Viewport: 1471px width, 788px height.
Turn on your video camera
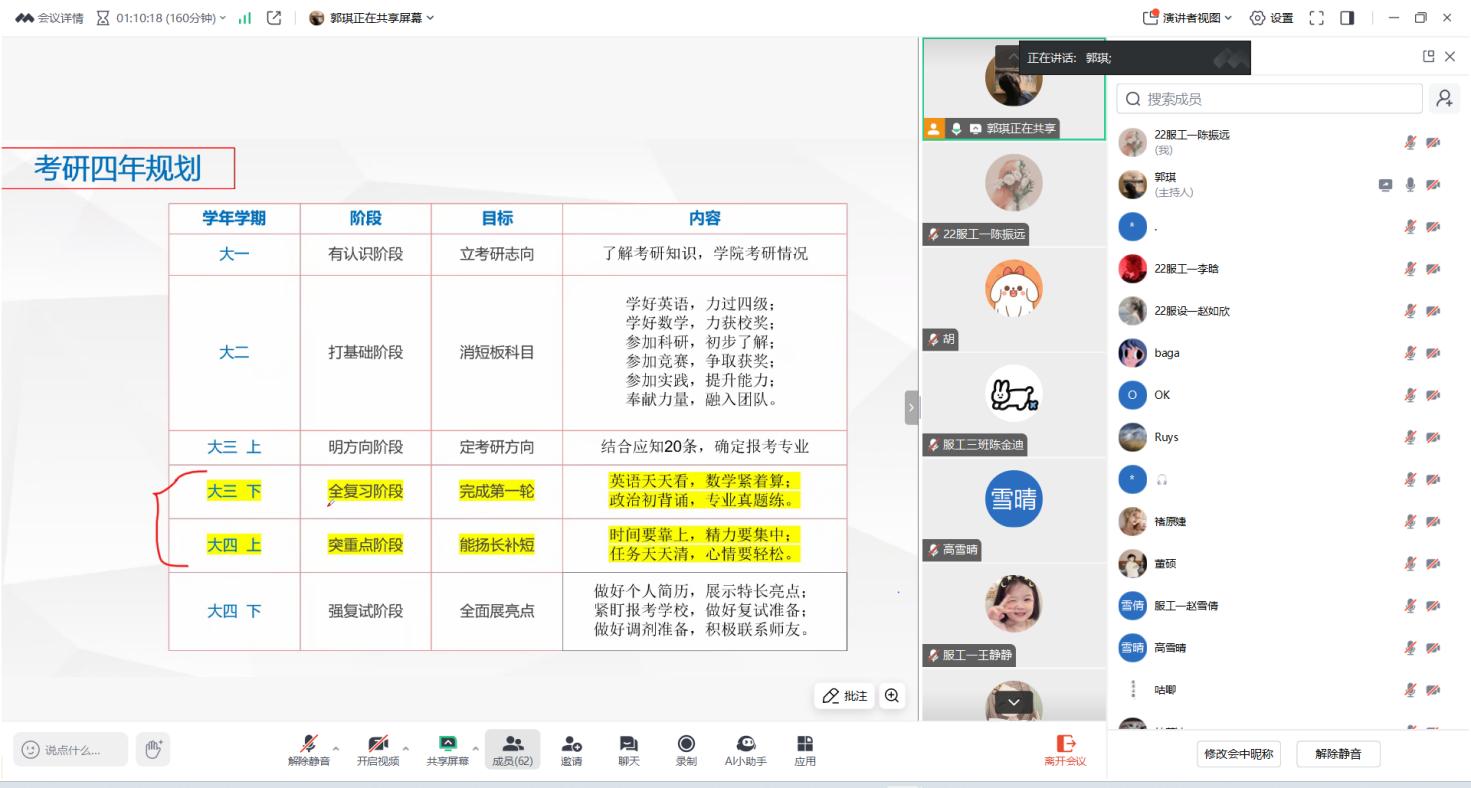[377, 744]
